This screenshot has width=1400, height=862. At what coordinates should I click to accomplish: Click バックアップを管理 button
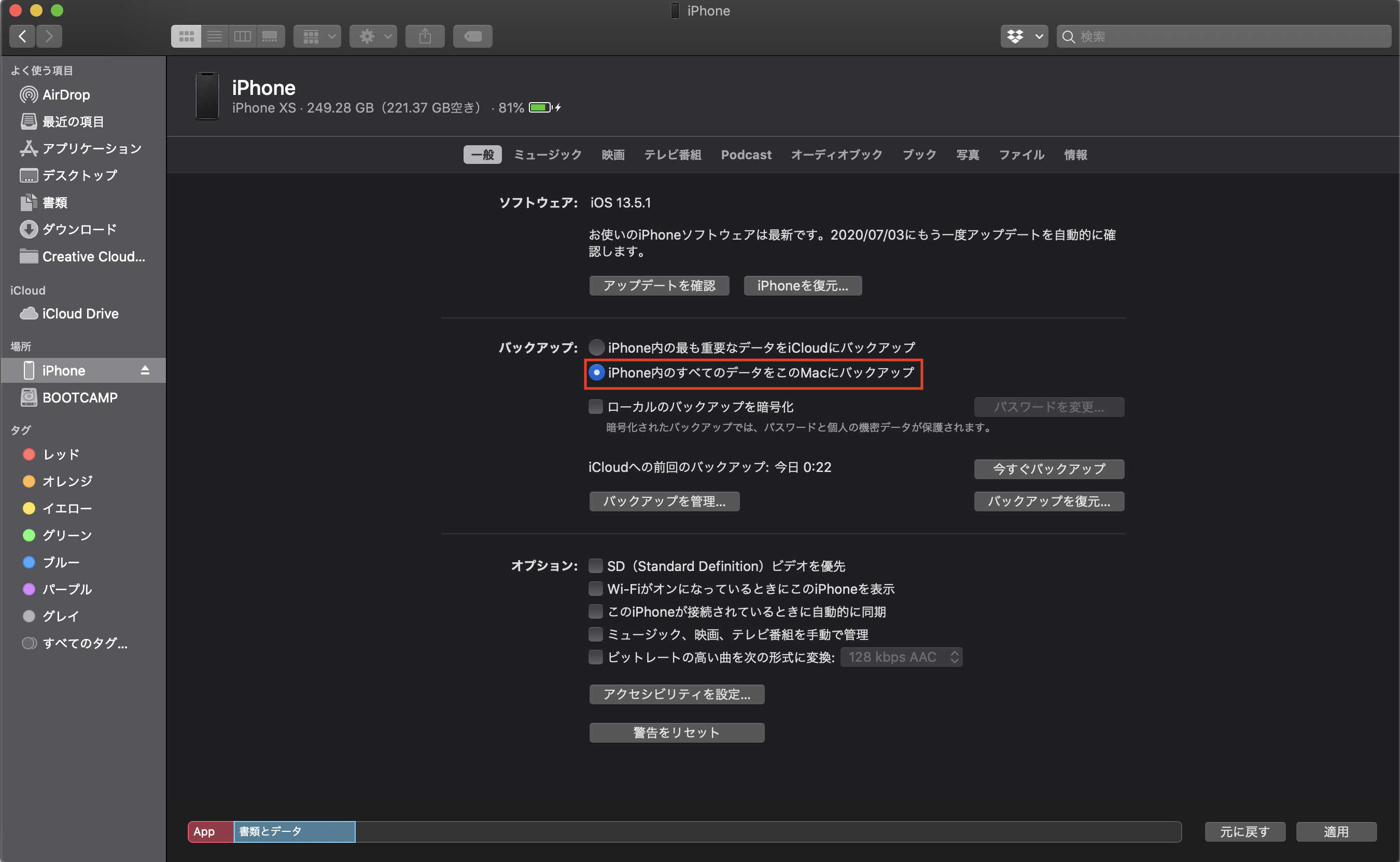click(x=664, y=501)
